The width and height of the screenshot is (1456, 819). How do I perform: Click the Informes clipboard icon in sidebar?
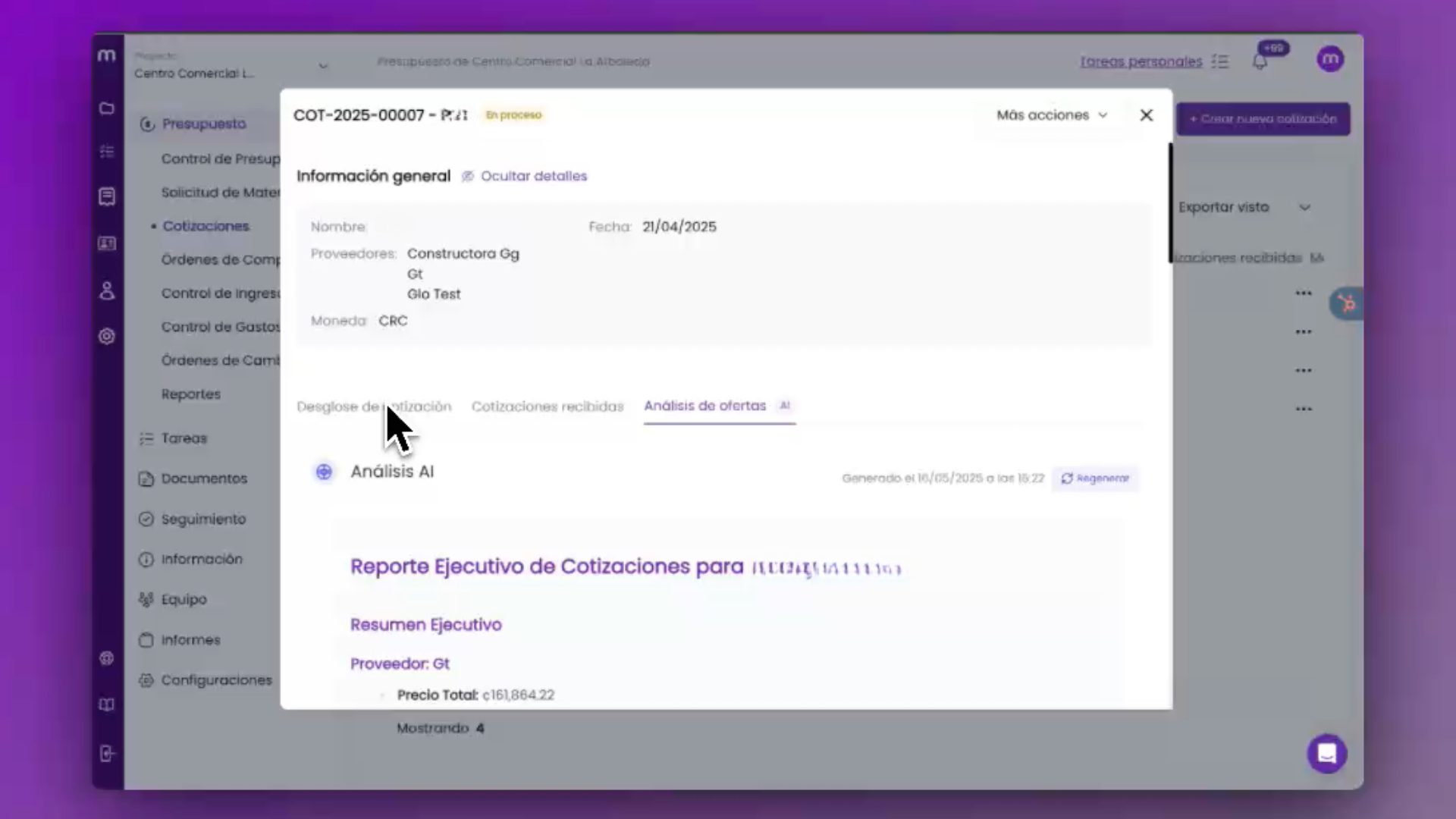(146, 640)
